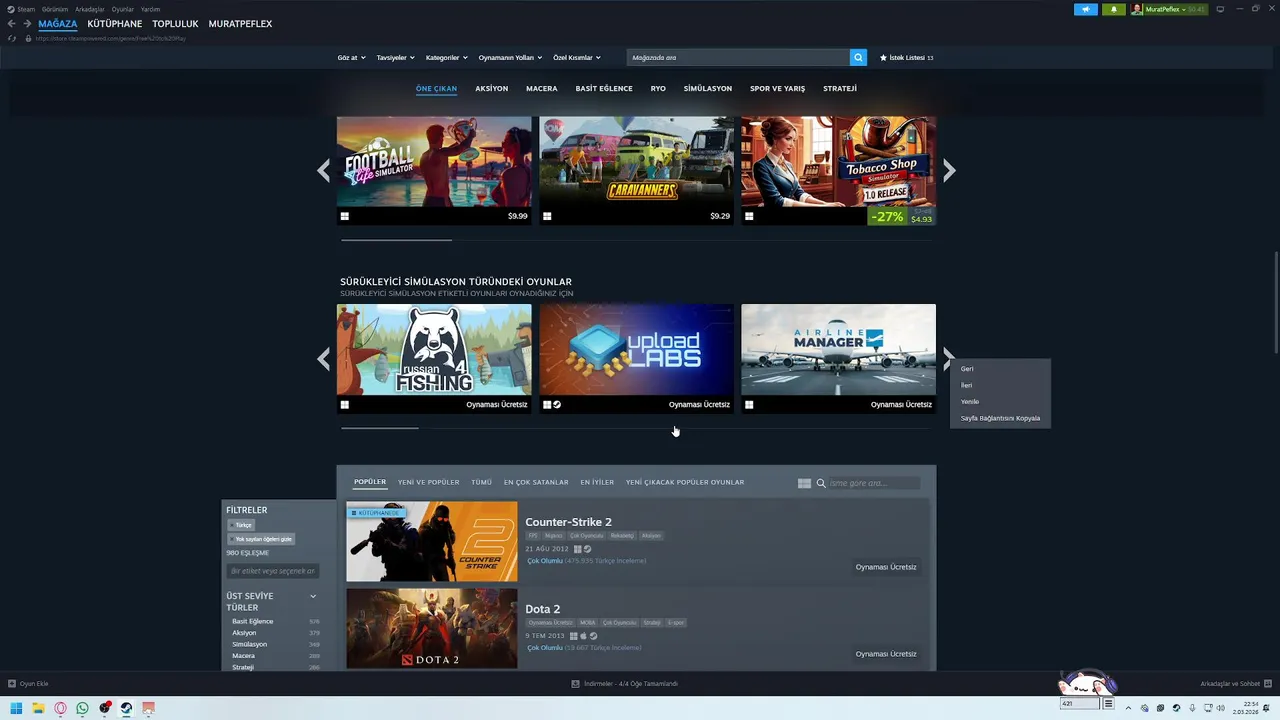This screenshot has height=720, width=1280.
Task: Expand the Özel Kısımlar dropdown
Action: (577, 58)
